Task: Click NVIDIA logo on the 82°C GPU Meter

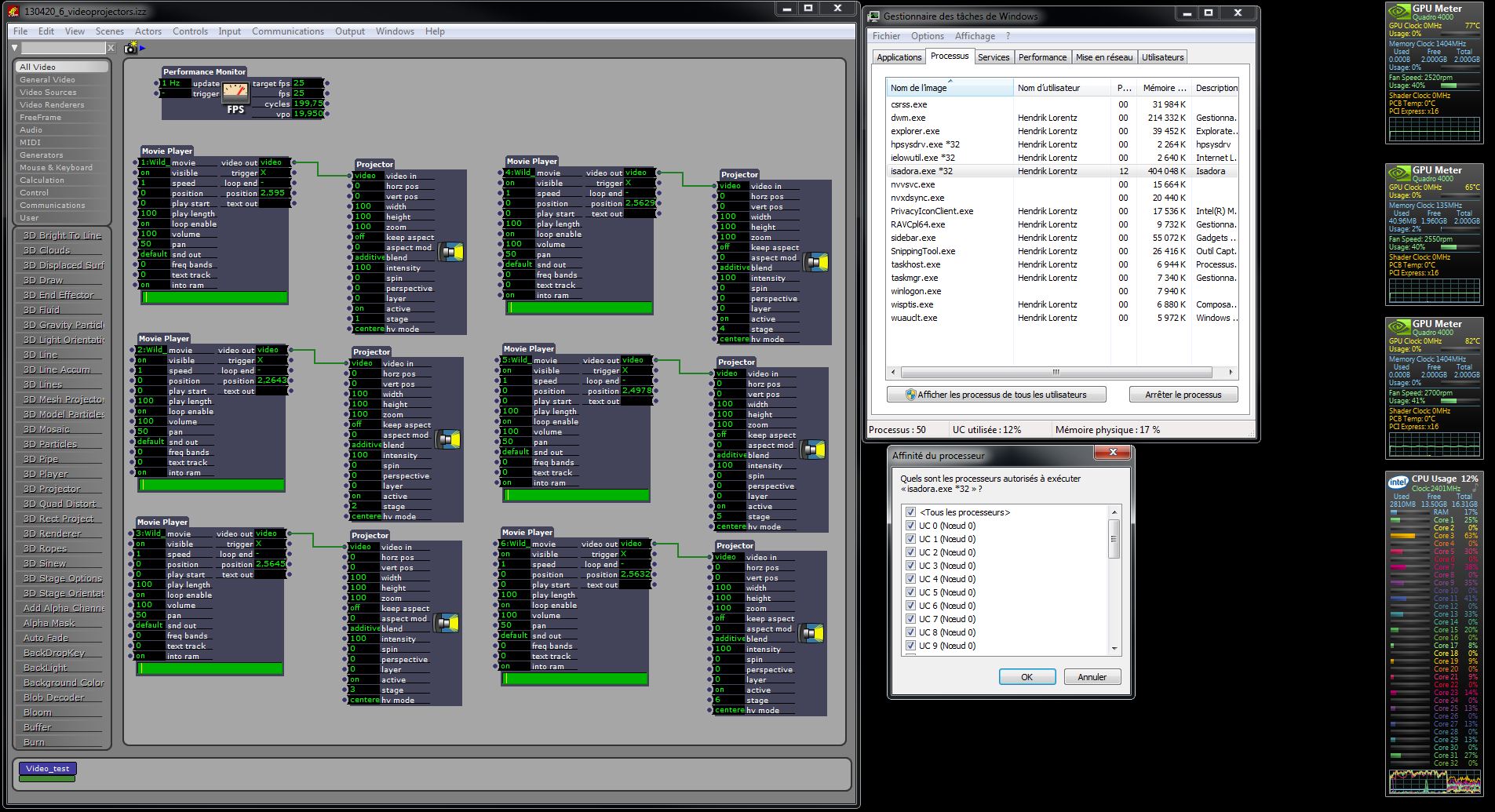Action: (1399, 326)
